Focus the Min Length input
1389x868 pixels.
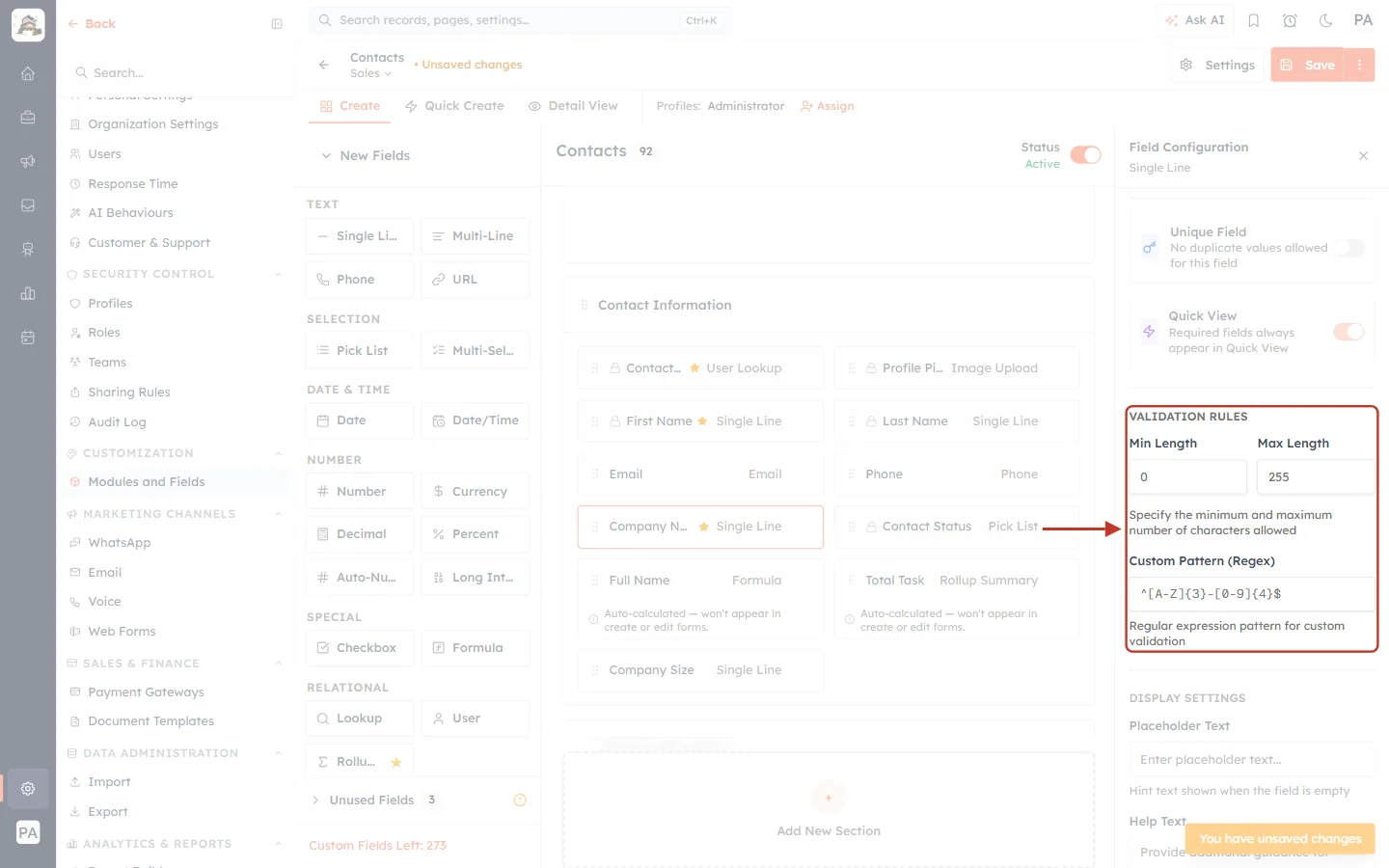1188,477
